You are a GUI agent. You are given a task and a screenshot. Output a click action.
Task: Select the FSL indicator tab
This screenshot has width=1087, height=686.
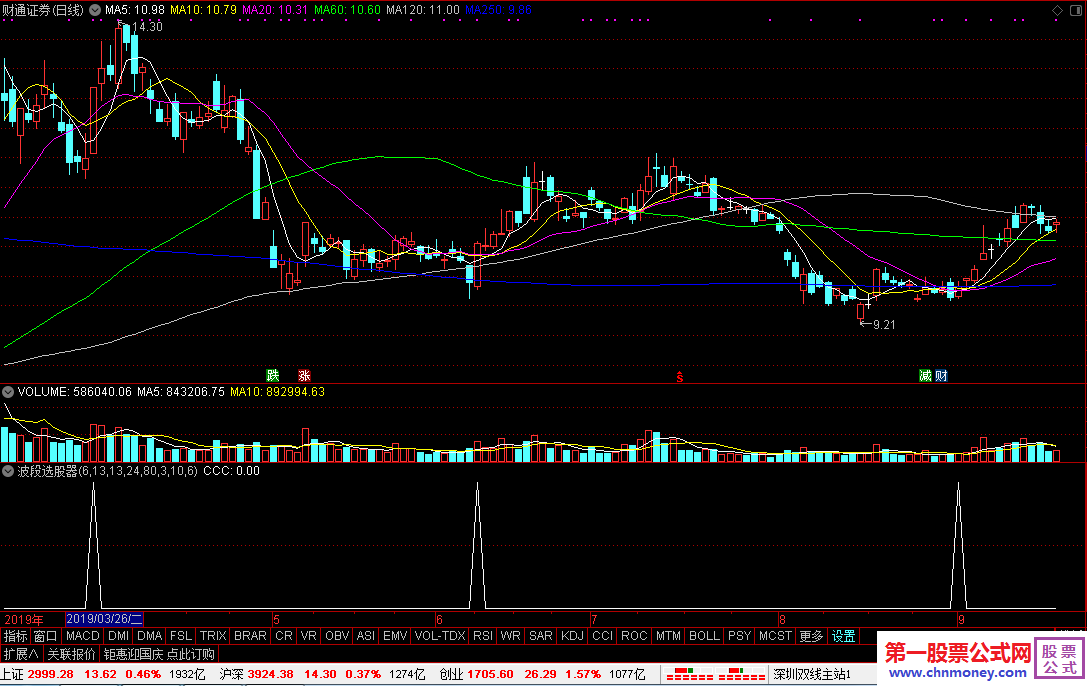point(181,636)
